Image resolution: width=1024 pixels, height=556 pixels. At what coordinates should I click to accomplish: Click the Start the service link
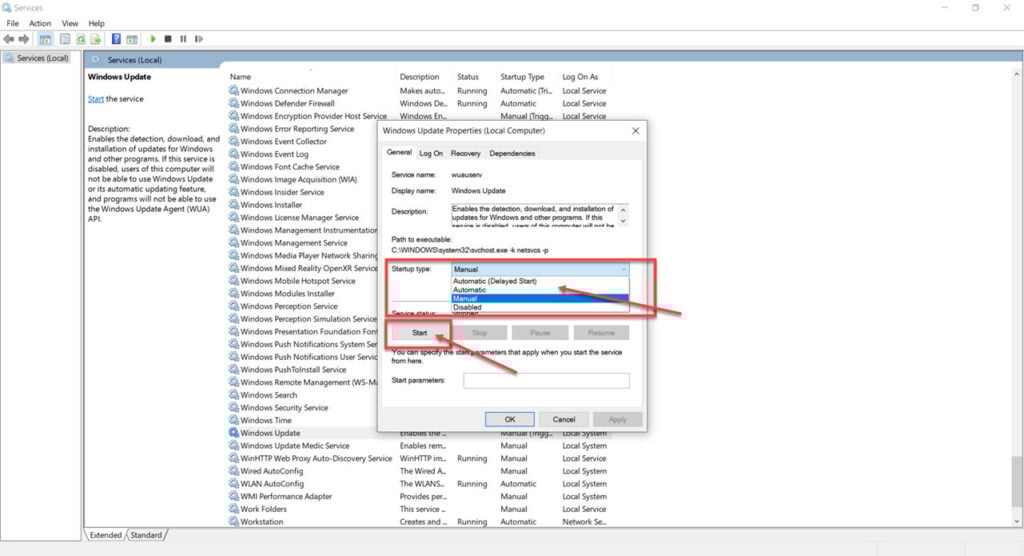click(x=95, y=99)
